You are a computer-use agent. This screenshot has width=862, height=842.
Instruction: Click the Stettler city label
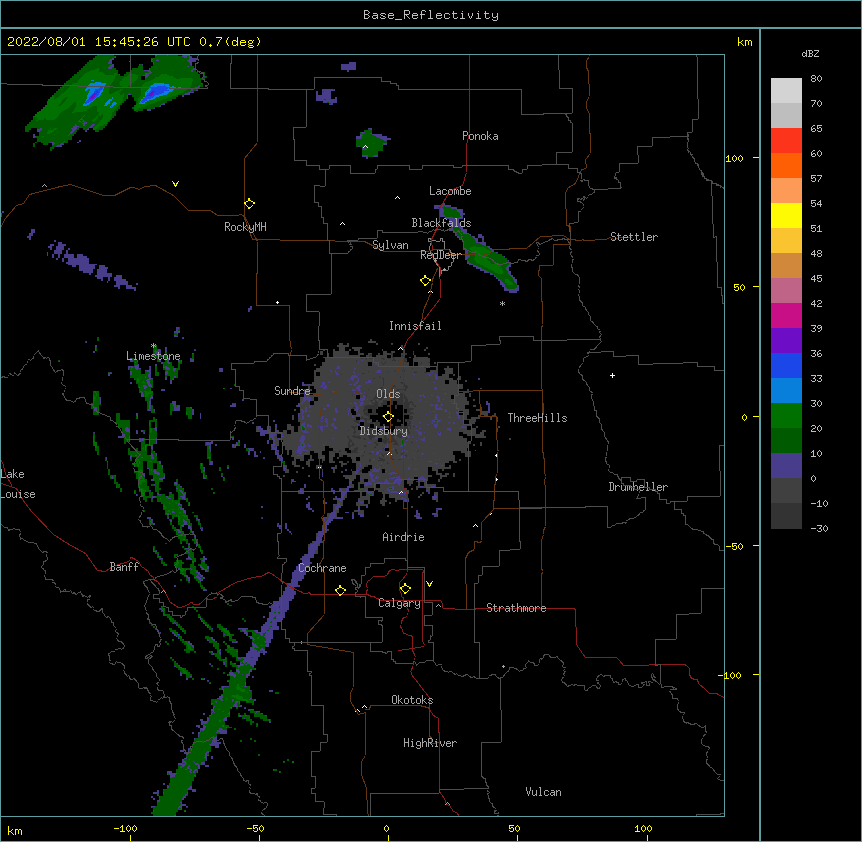click(x=634, y=237)
